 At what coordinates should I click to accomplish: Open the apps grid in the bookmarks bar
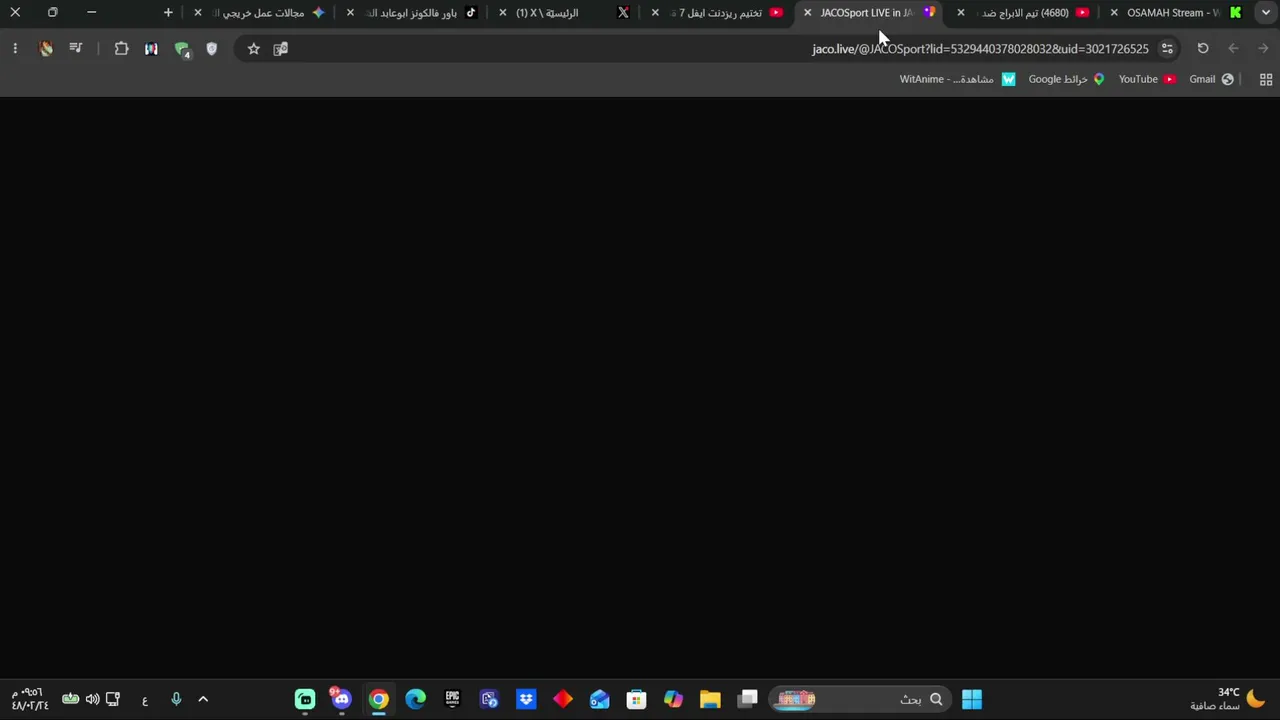[1266, 79]
